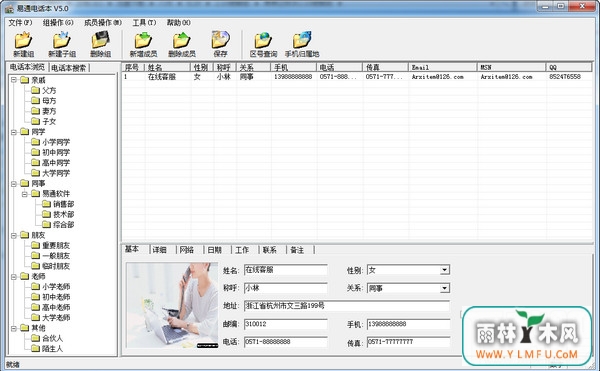Select the 一般朋友 folder
This screenshot has height=371, width=600.
pos(51,255)
